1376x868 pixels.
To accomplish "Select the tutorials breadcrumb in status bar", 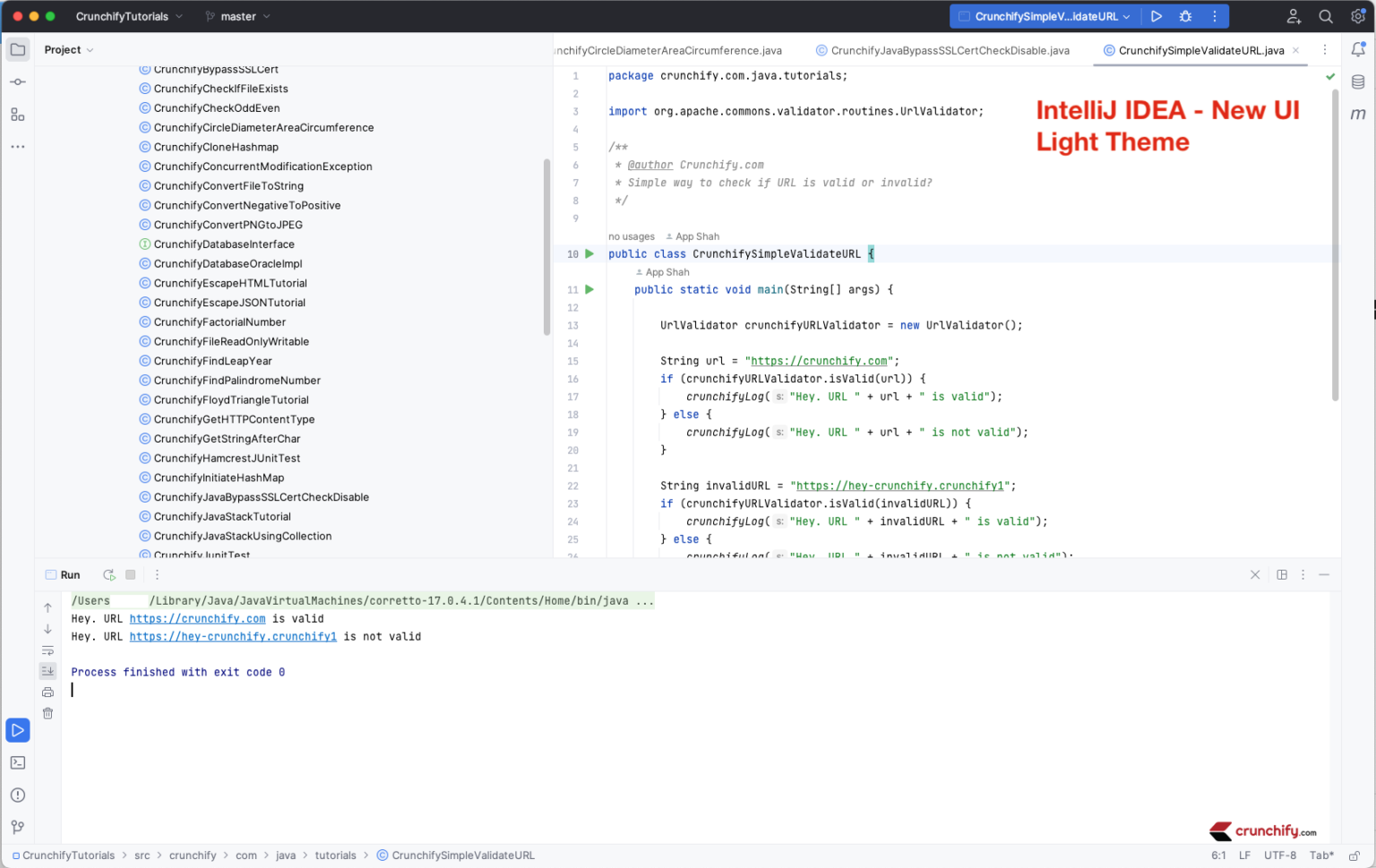I will [x=336, y=855].
